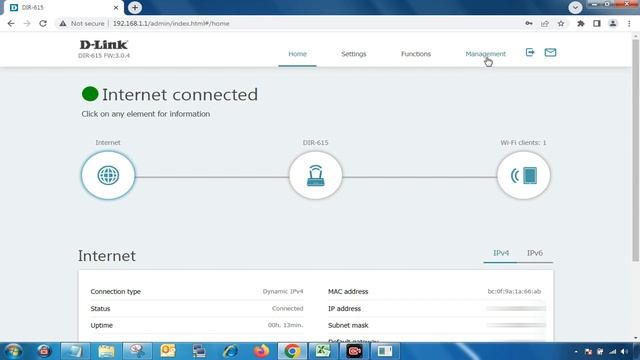Open the Management menu

click(x=485, y=54)
